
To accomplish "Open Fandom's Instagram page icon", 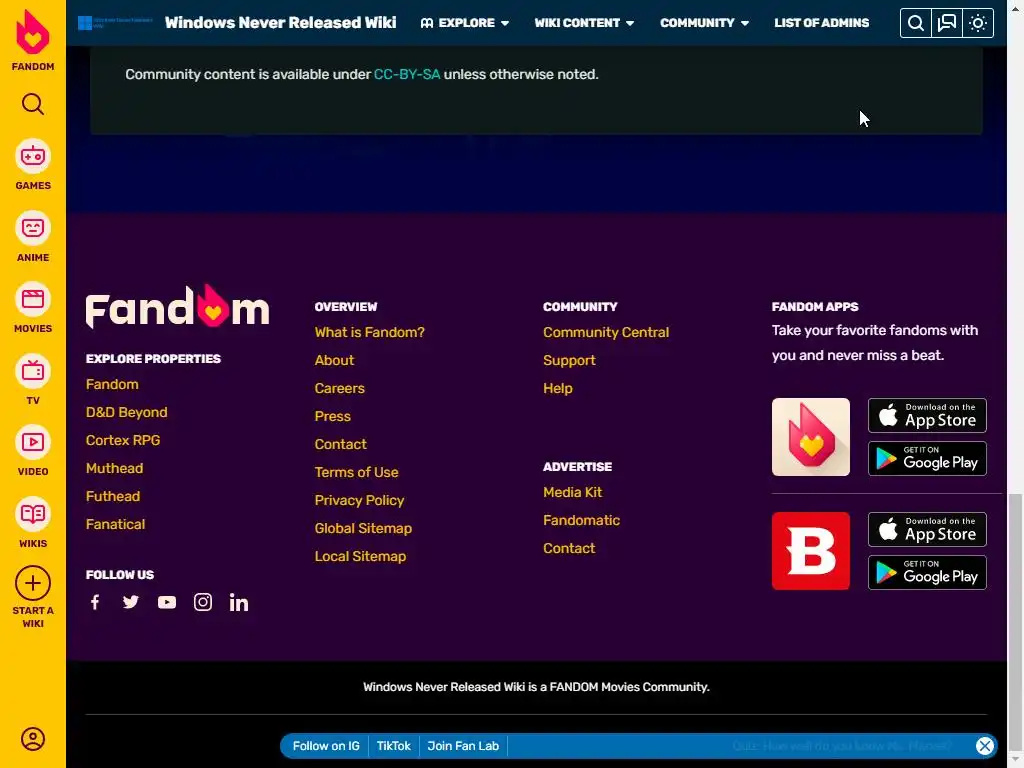I will [x=202, y=602].
